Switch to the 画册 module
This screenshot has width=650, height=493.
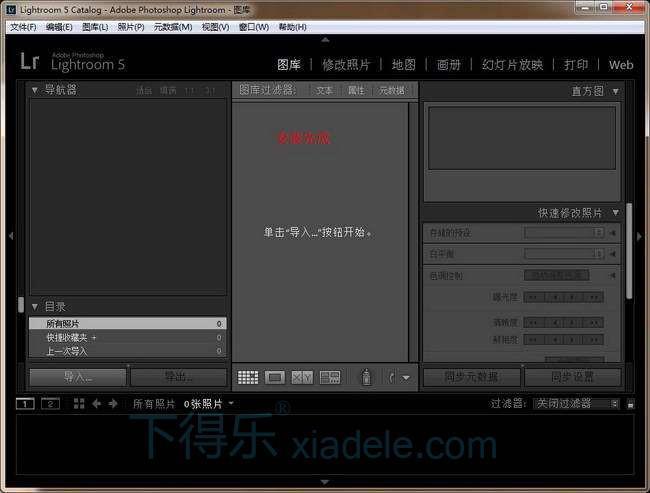449,65
